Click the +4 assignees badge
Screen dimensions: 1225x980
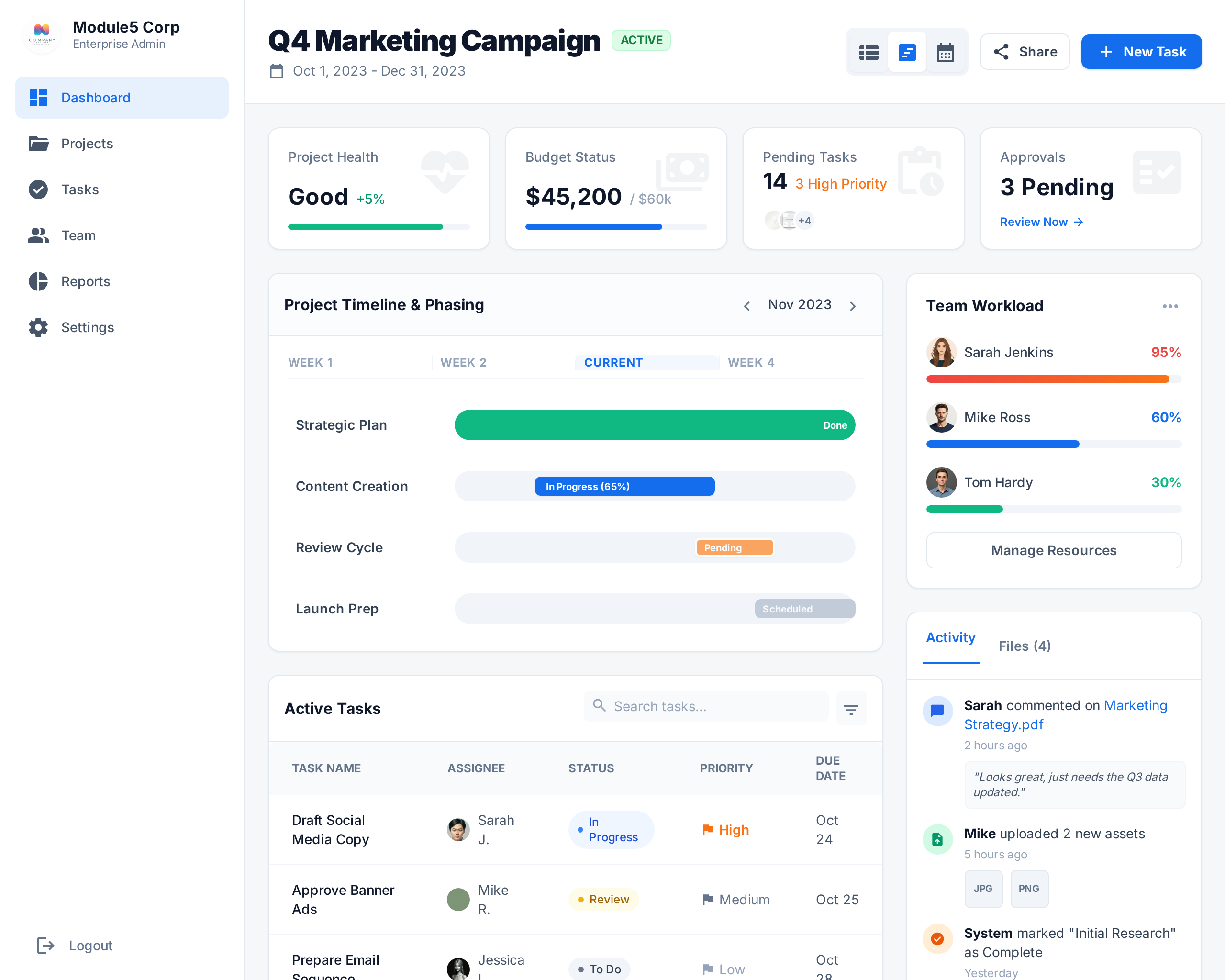tap(804, 221)
